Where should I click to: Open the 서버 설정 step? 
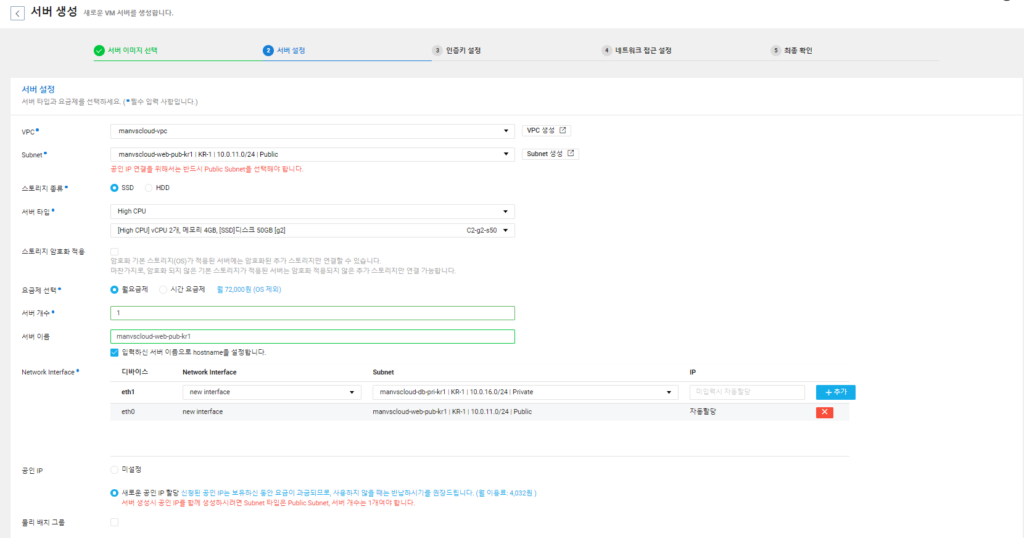tap(291, 50)
